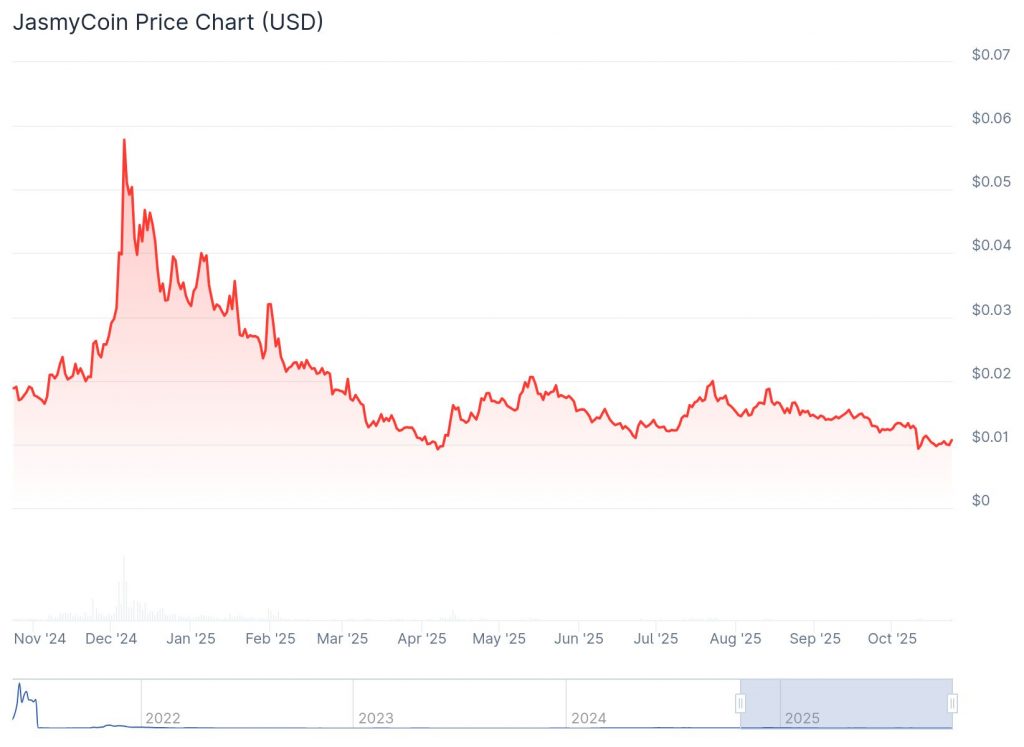Click the Oct '25 x-axis label

point(892,638)
